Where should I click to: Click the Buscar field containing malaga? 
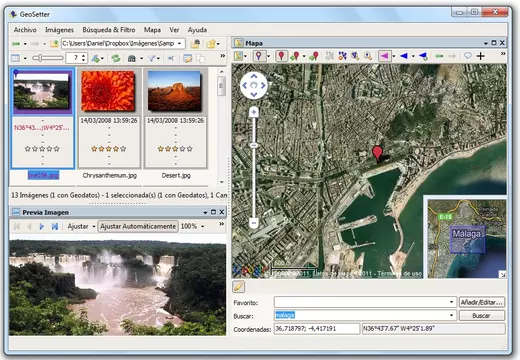coord(365,315)
